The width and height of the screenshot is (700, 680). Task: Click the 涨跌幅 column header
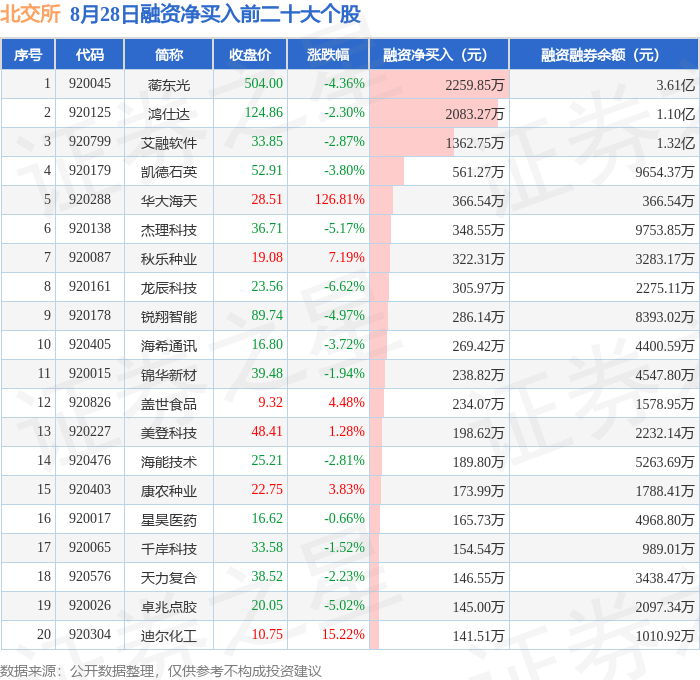click(328, 54)
